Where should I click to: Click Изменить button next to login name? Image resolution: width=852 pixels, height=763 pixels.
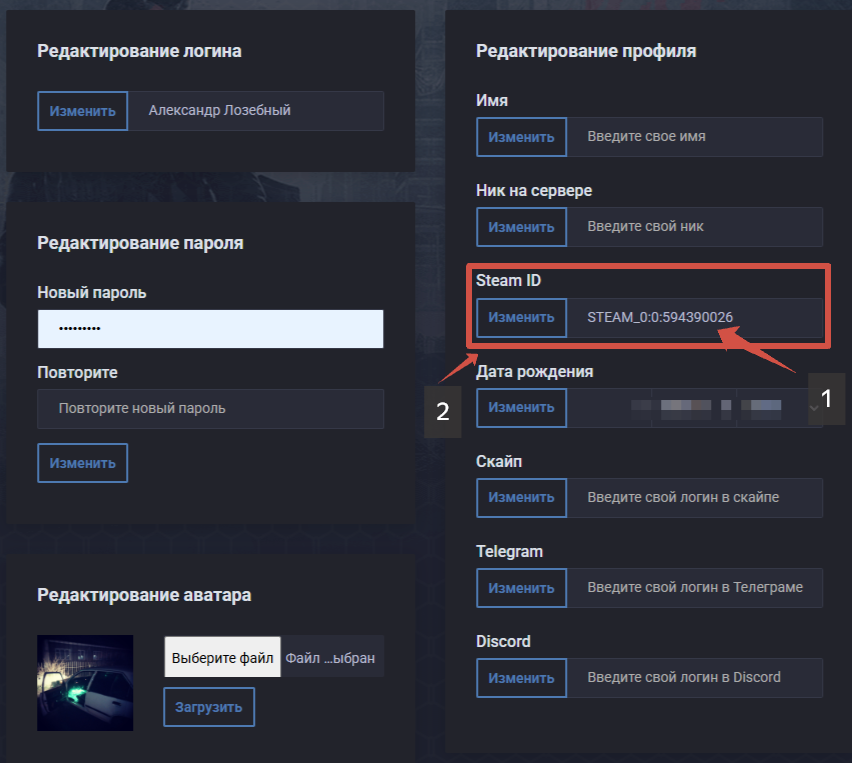point(83,111)
